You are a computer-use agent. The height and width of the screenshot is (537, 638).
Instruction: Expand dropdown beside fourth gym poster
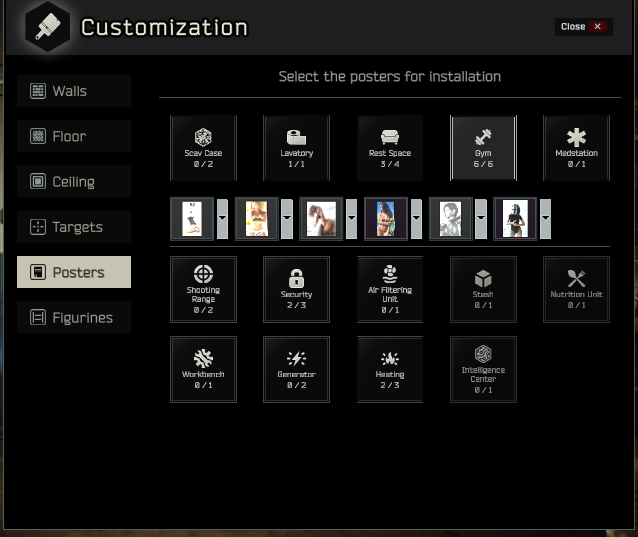[416, 219]
